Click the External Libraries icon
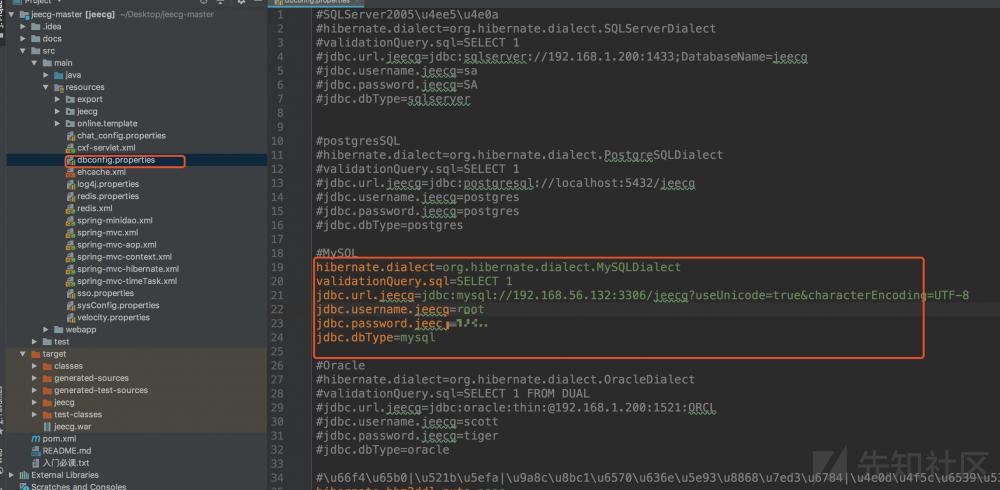The height and width of the screenshot is (490, 1000). [24, 475]
